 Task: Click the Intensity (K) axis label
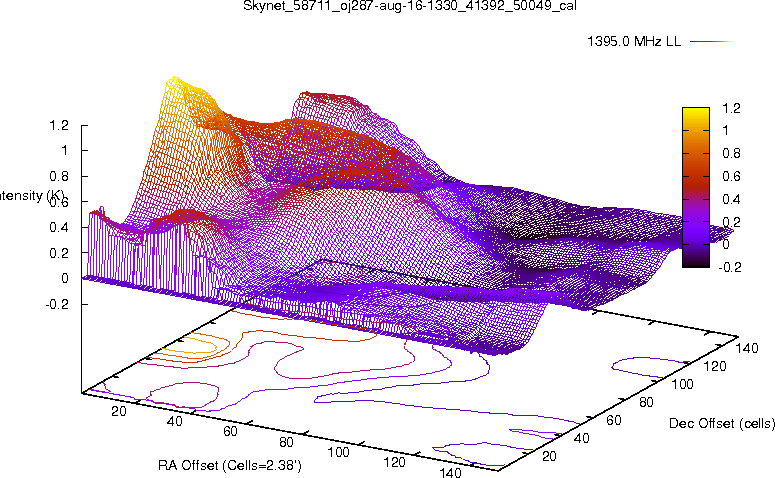pyautogui.click(x=32, y=196)
